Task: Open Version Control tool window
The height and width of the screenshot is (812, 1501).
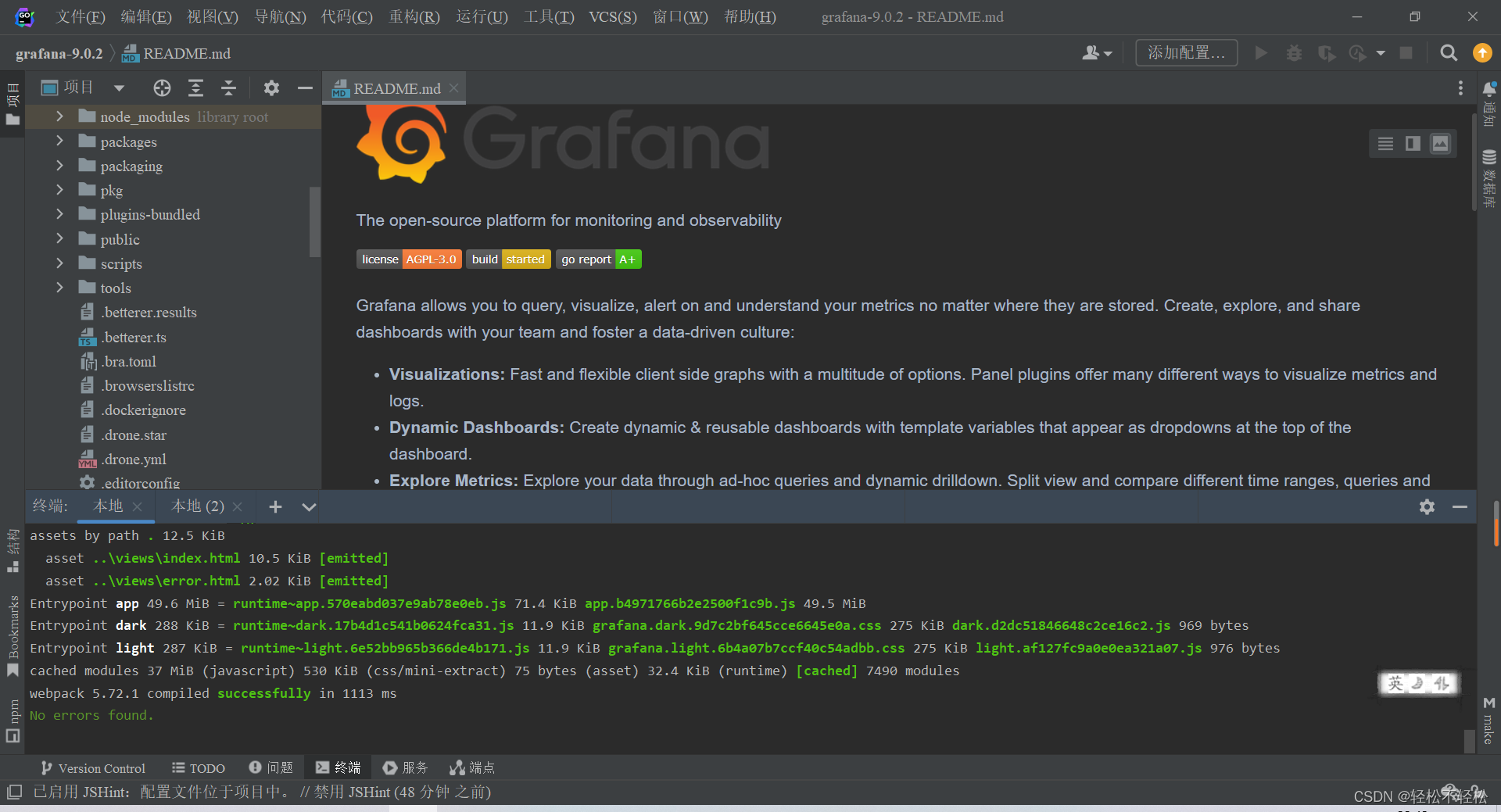Action: click(x=93, y=768)
